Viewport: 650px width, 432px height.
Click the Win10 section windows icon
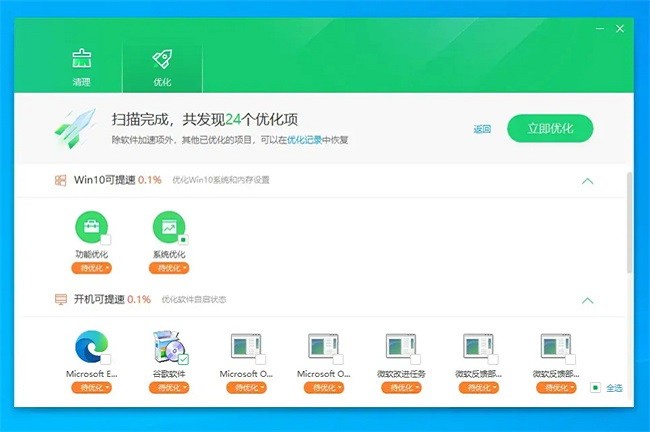[61, 180]
